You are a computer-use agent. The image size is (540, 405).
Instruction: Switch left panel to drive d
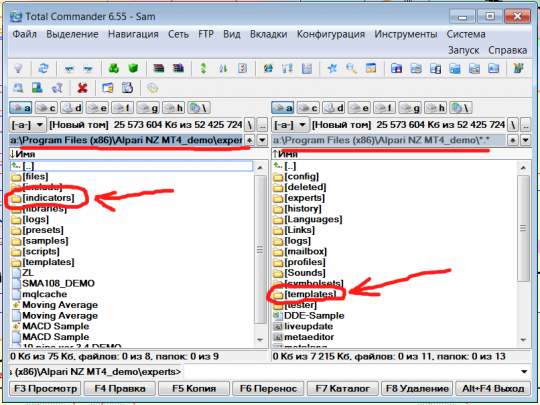[x=72, y=108]
